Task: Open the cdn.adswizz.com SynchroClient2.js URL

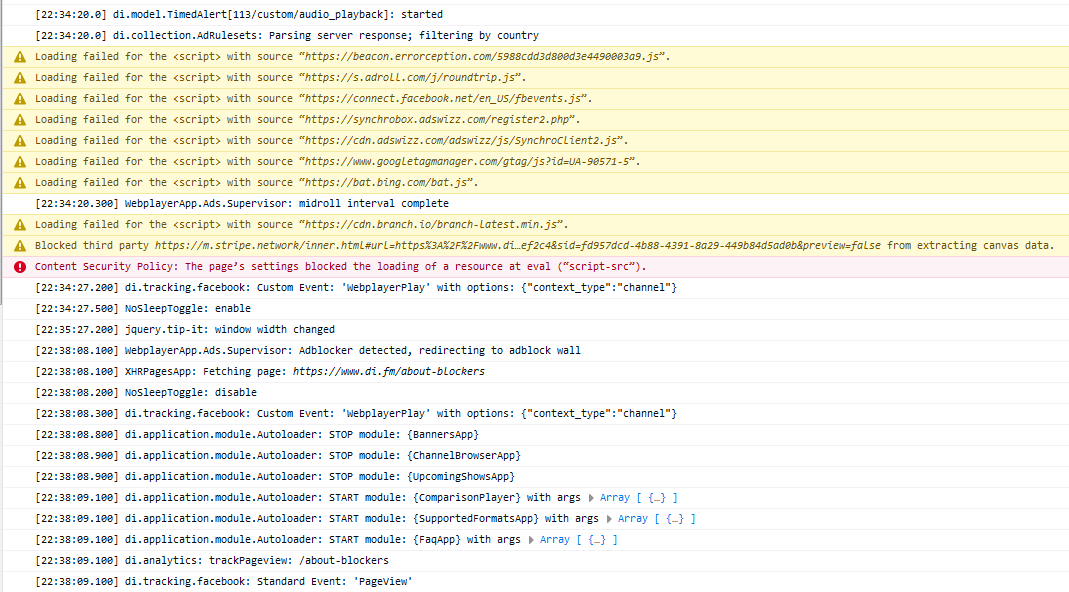Action: [x=461, y=141]
